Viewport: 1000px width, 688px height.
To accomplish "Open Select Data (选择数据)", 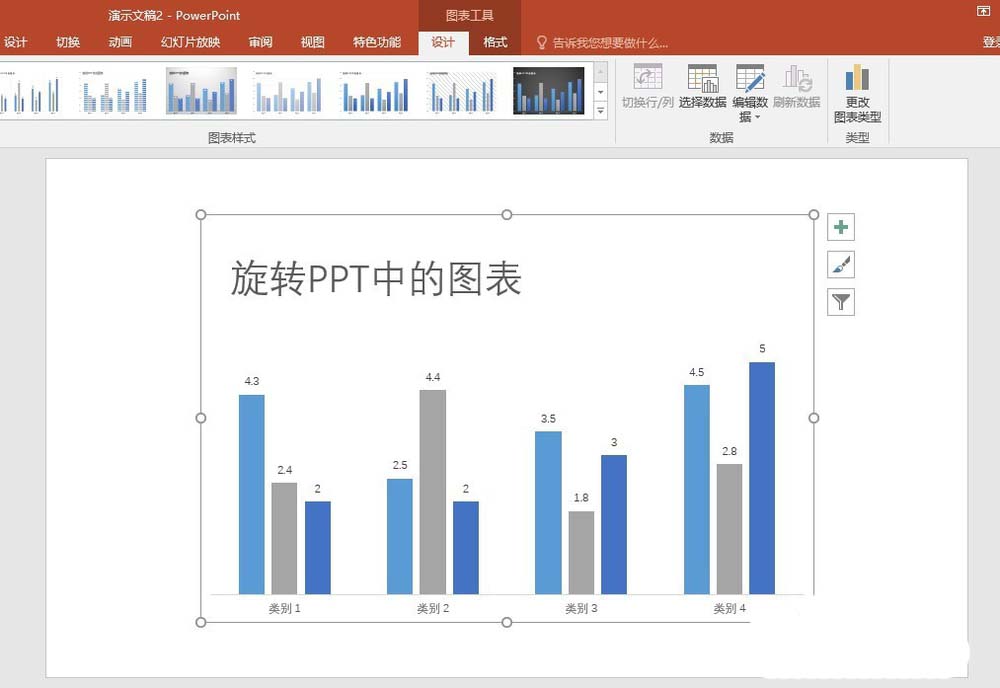I will click(702, 86).
